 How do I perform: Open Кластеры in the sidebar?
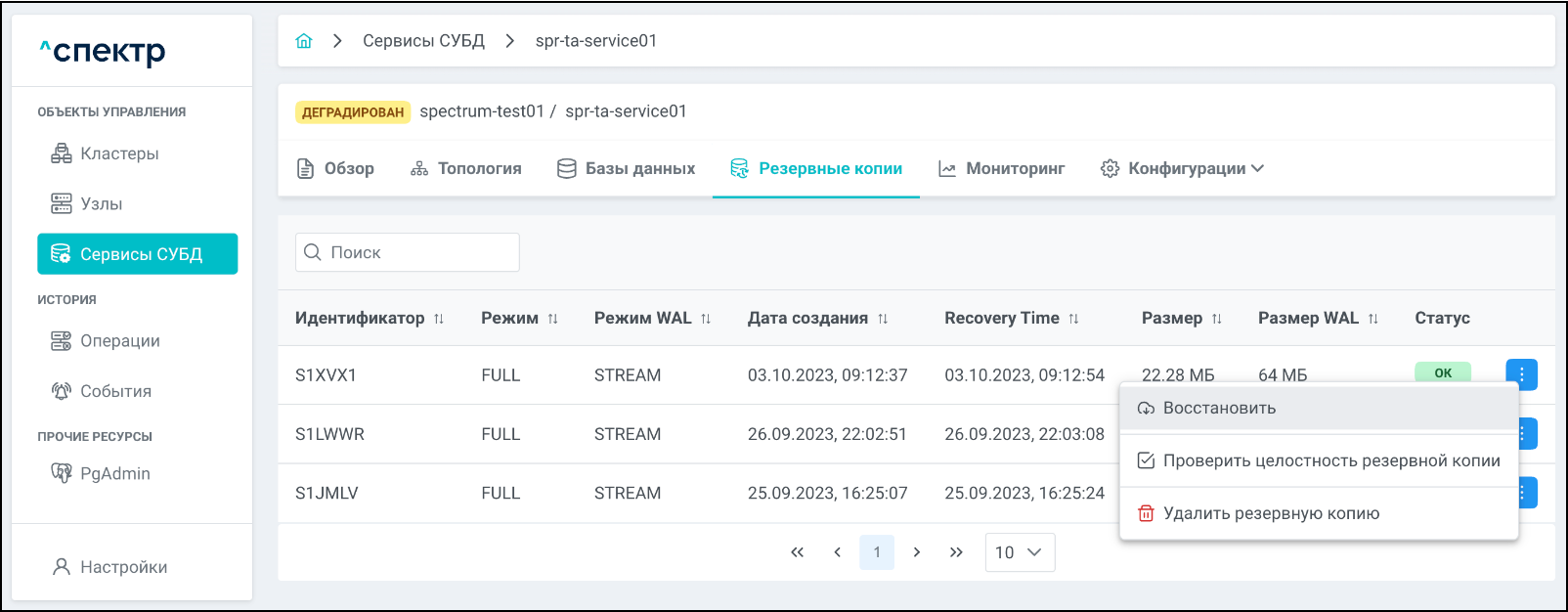tap(118, 153)
